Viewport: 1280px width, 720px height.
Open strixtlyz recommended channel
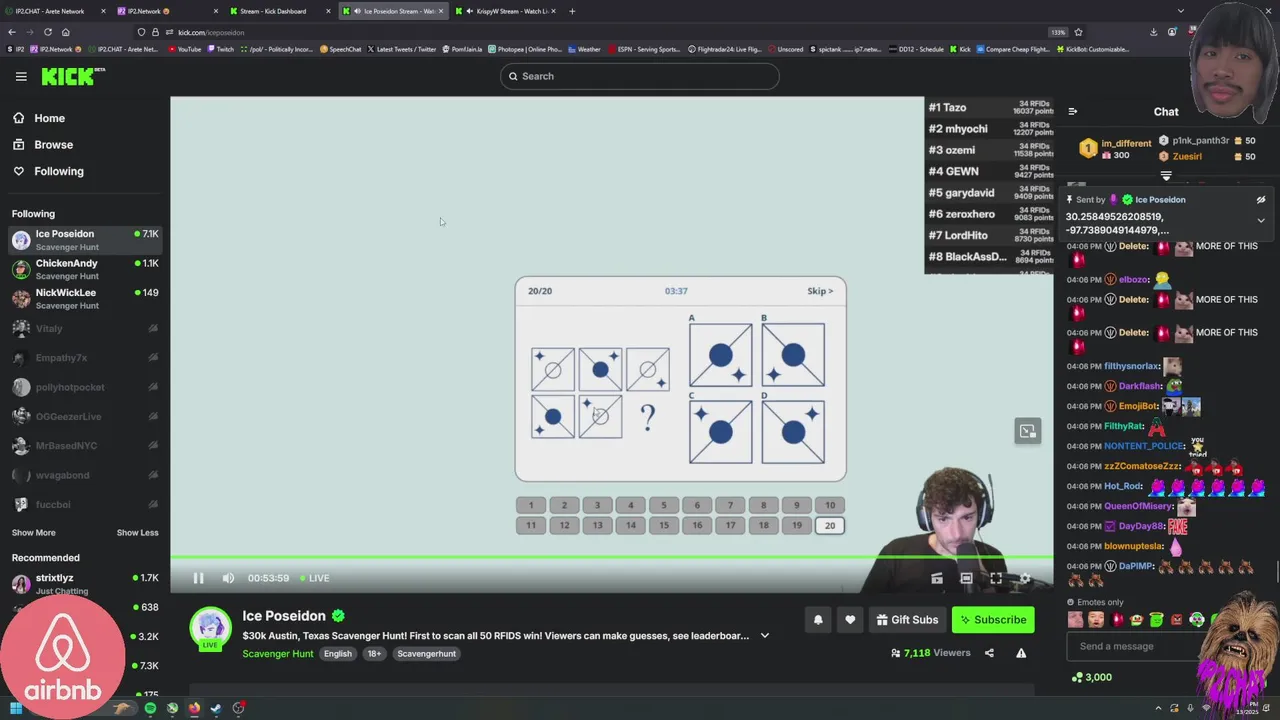(x=85, y=583)
